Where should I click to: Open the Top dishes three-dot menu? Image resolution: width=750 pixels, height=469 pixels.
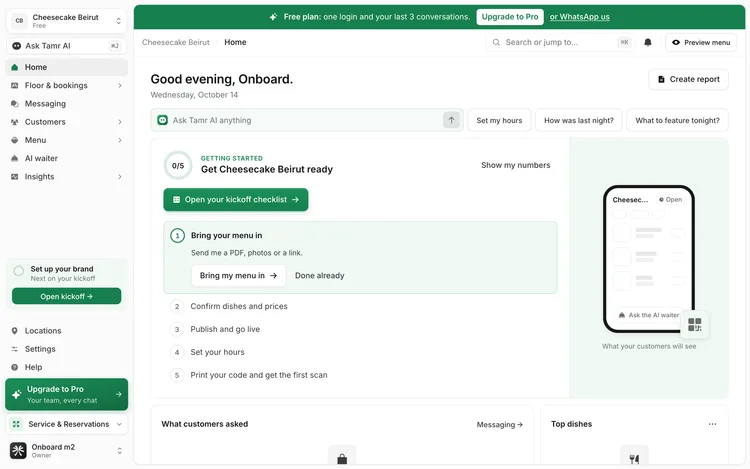tap(712, 424)
